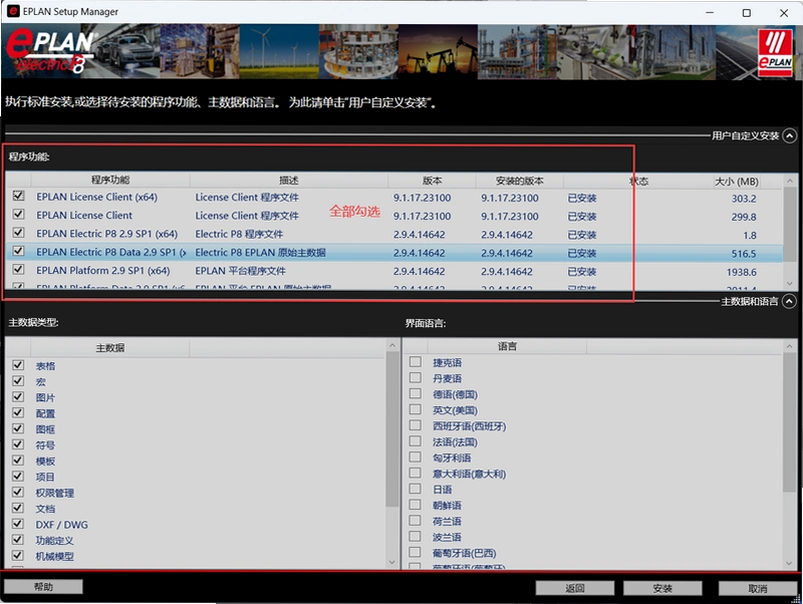Click master data list scrollbar down arrow
The image size is (803, 604).
392,562
